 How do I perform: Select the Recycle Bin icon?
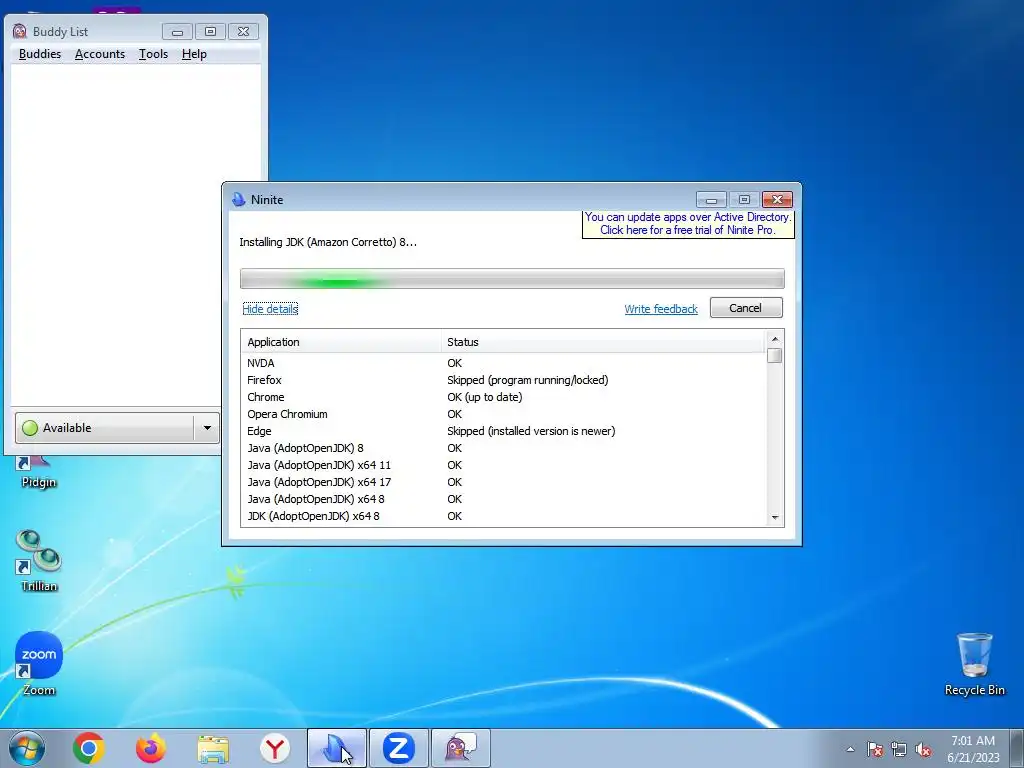tap(974, 664)
